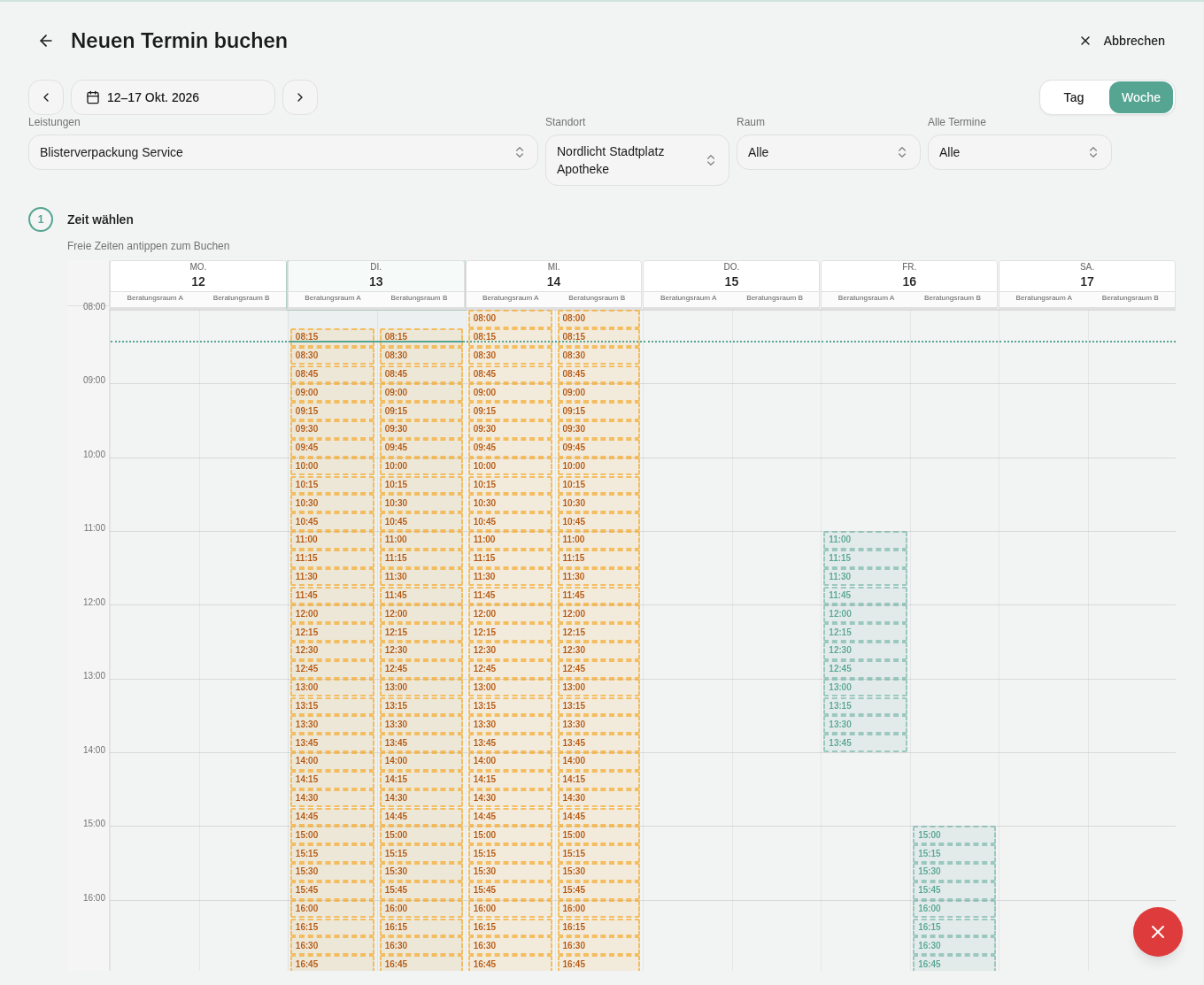Advance to next week with right chevron

coord(300,97)
